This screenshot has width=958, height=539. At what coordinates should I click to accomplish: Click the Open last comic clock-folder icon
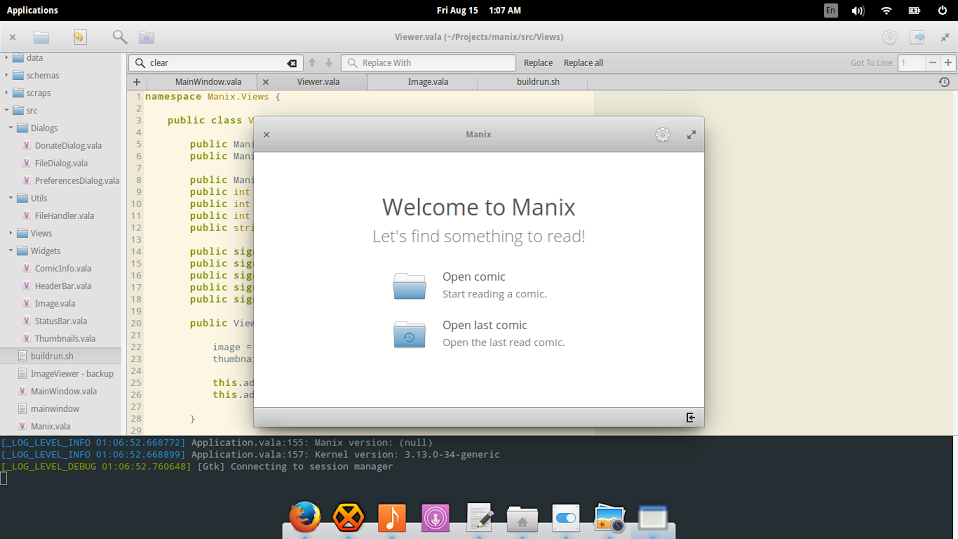409,334
